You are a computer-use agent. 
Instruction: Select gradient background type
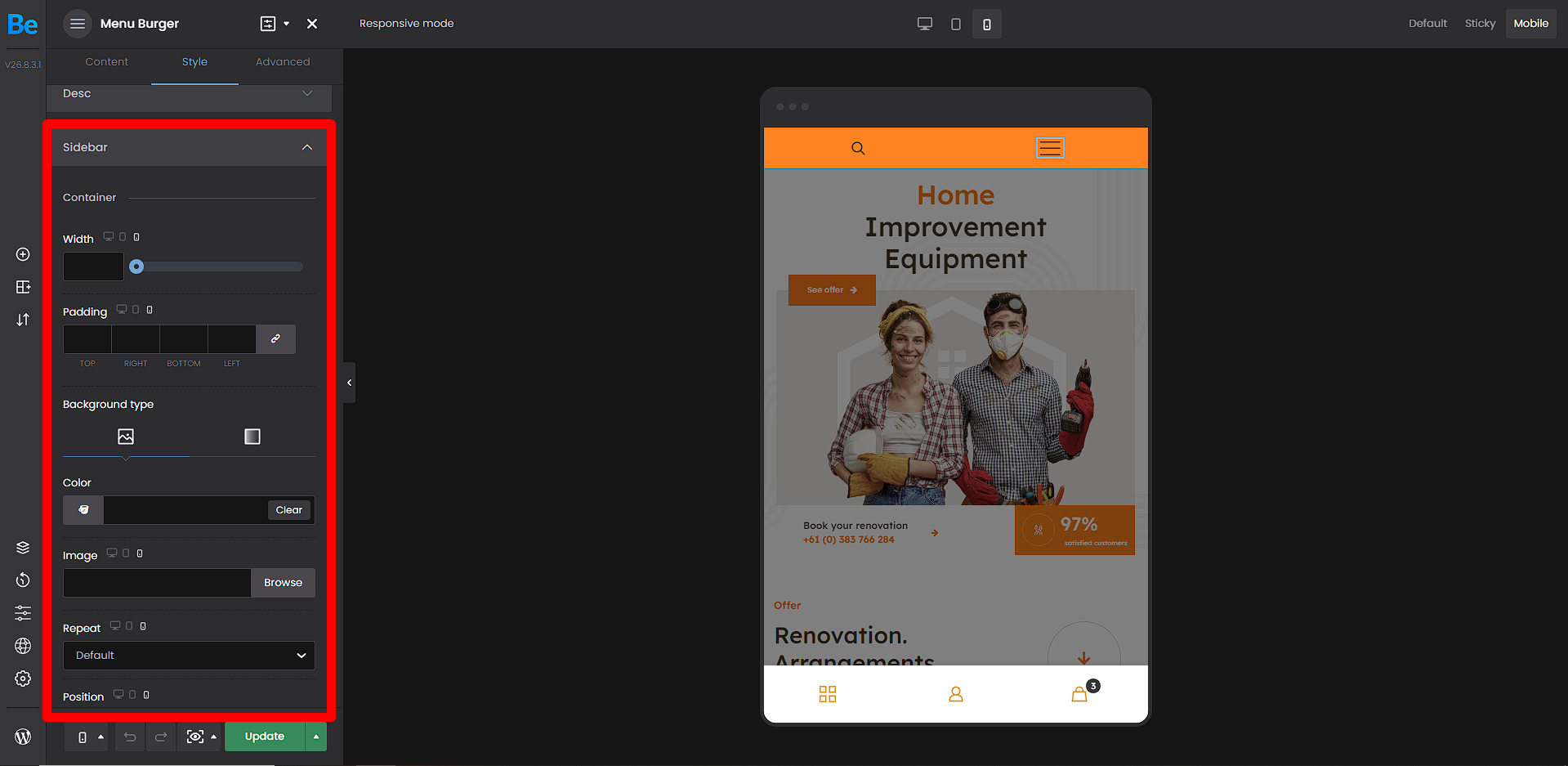click(x=252, y=437)
